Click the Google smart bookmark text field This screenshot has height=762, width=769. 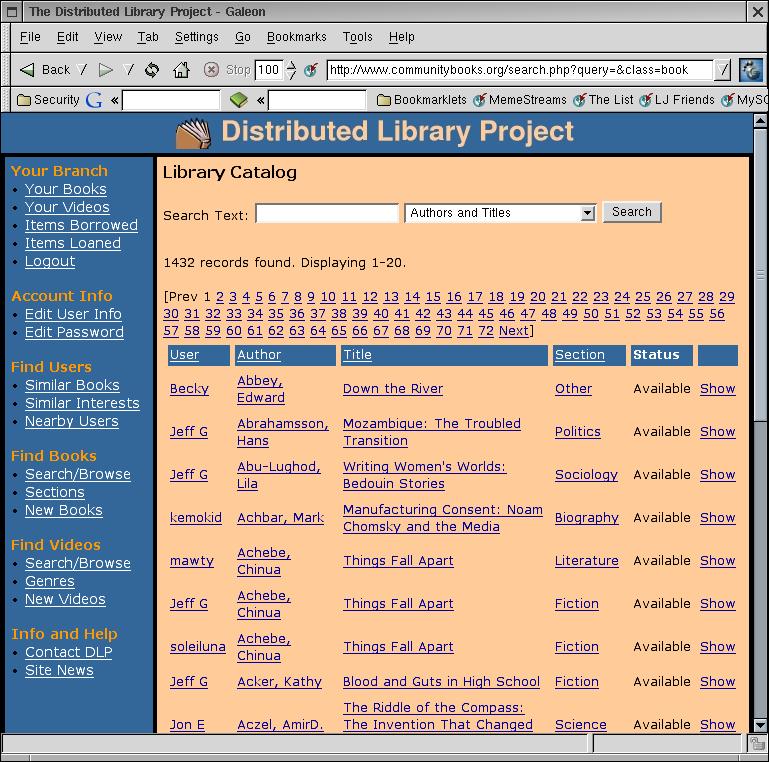pos(171,101)
